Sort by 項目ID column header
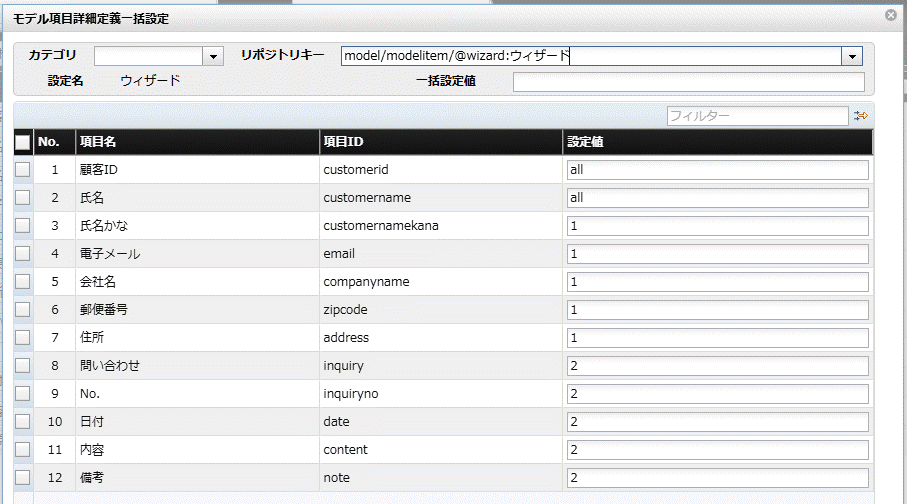 [x=441, y=142]
